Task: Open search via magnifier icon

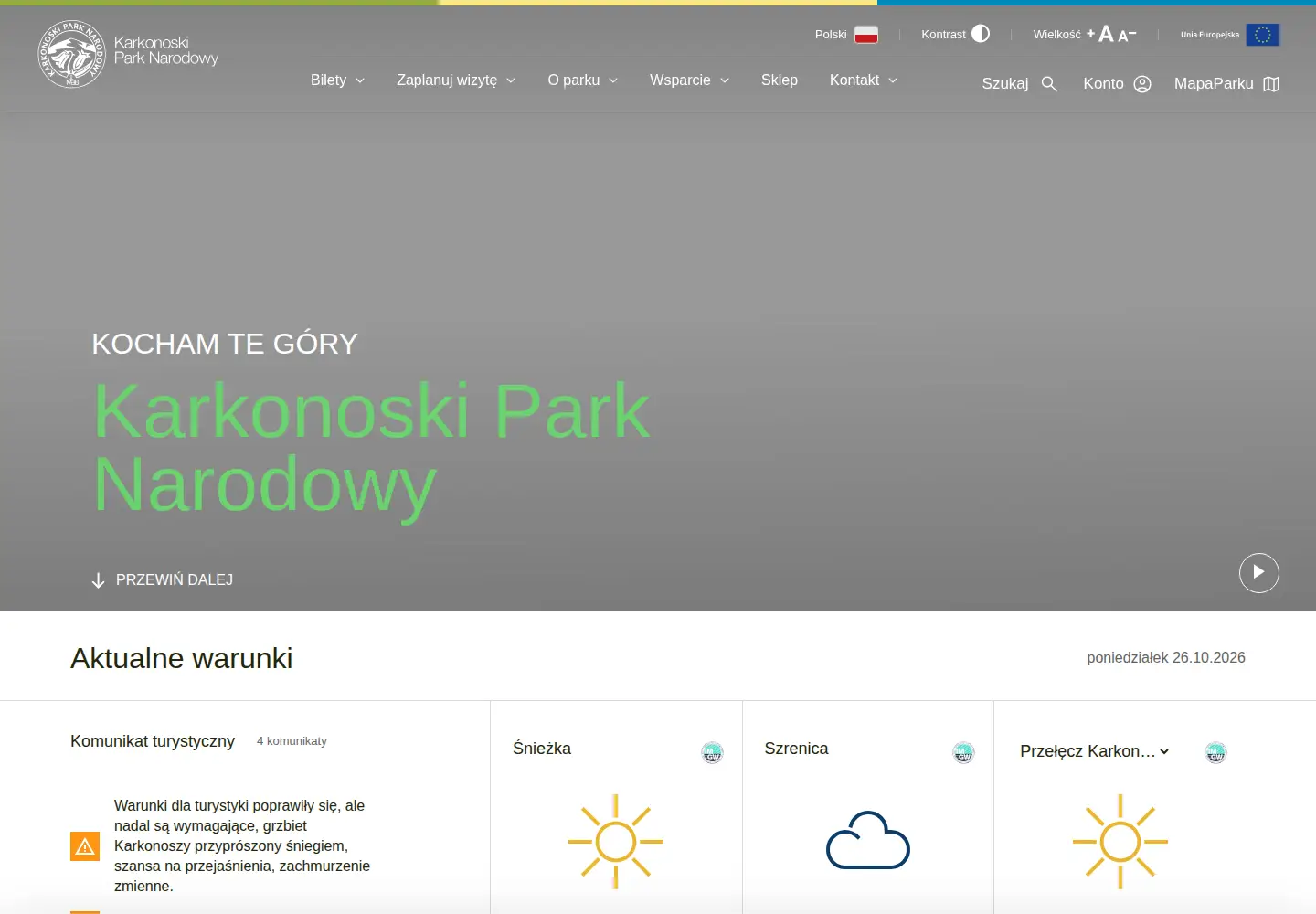Action: [x=1049, y=84]
